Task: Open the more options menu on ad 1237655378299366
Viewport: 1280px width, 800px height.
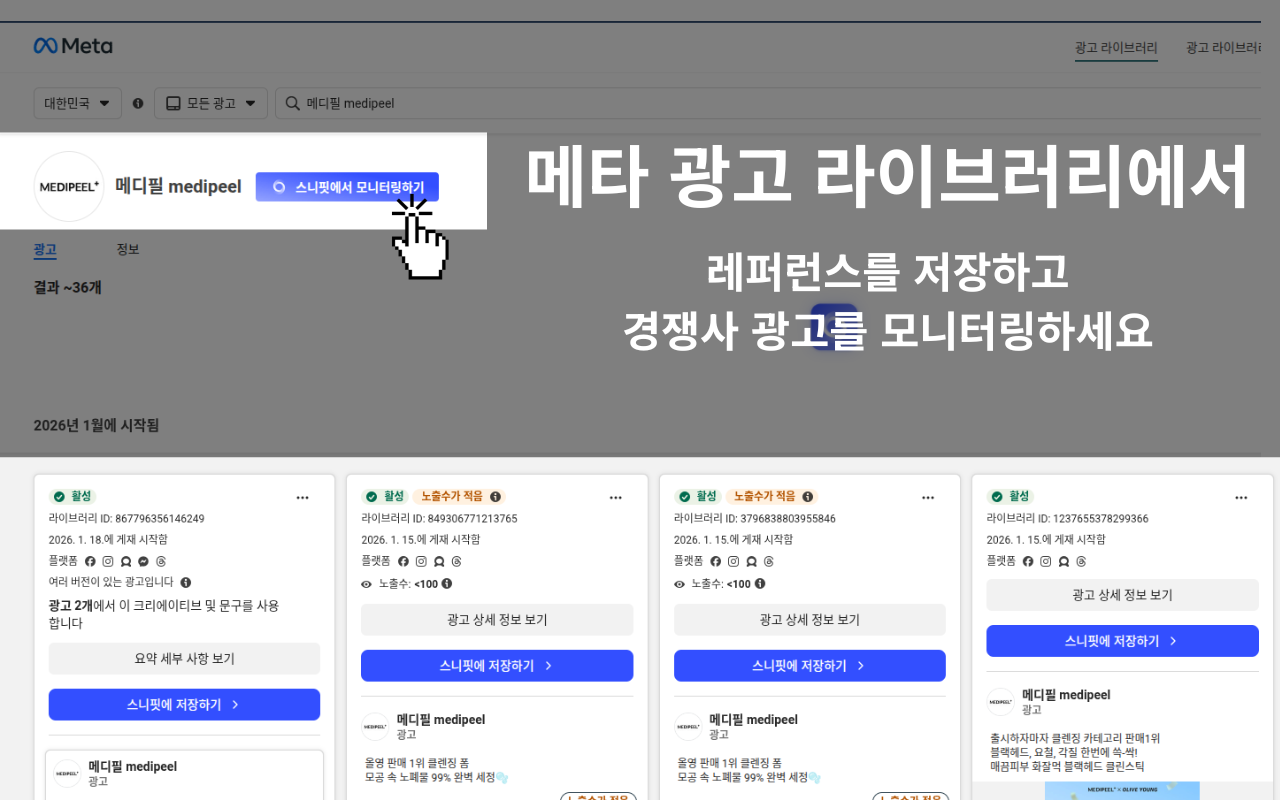Action: [x=1241, y=497]
